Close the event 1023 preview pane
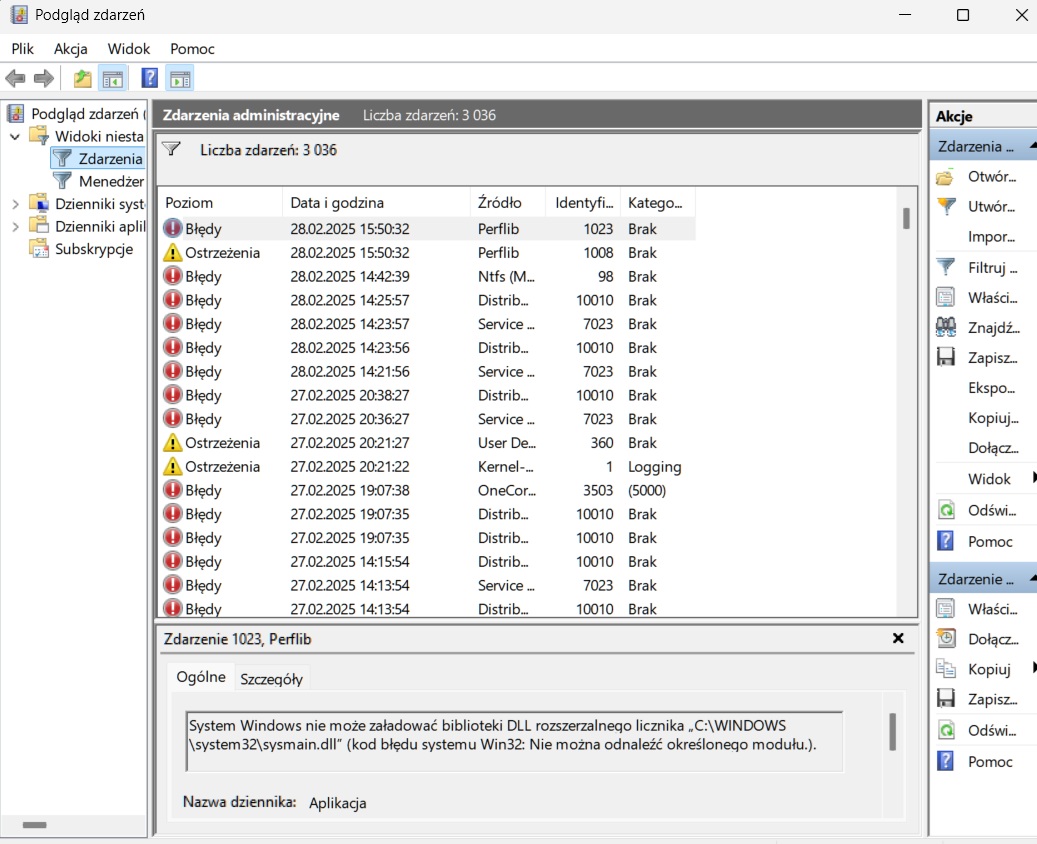This screenshot has width=1037, height=844. coord(898,638)
